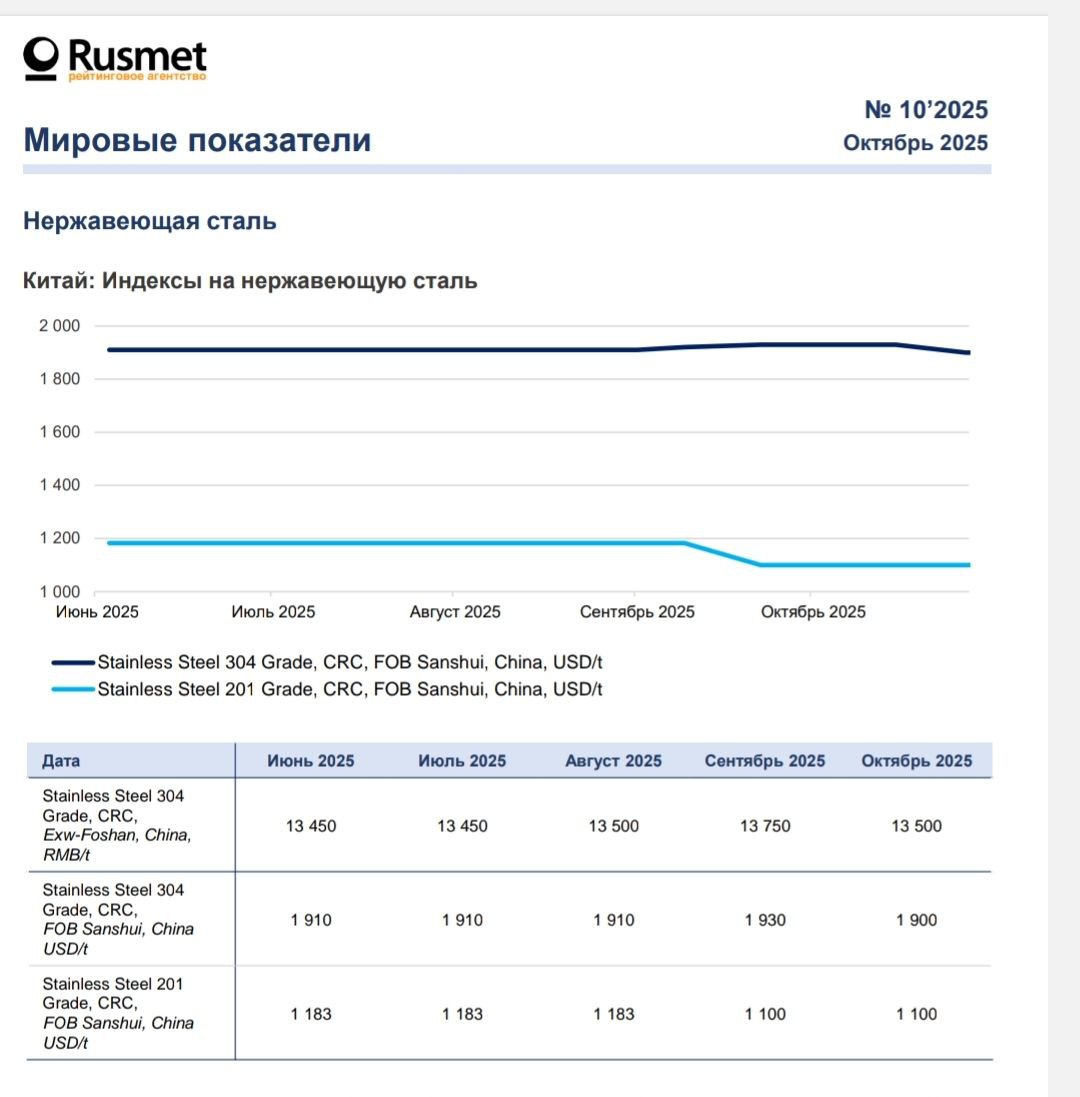Click the "Нержавеющая сталь" section heading
1080x1097 pixels.
click(150, 221)
